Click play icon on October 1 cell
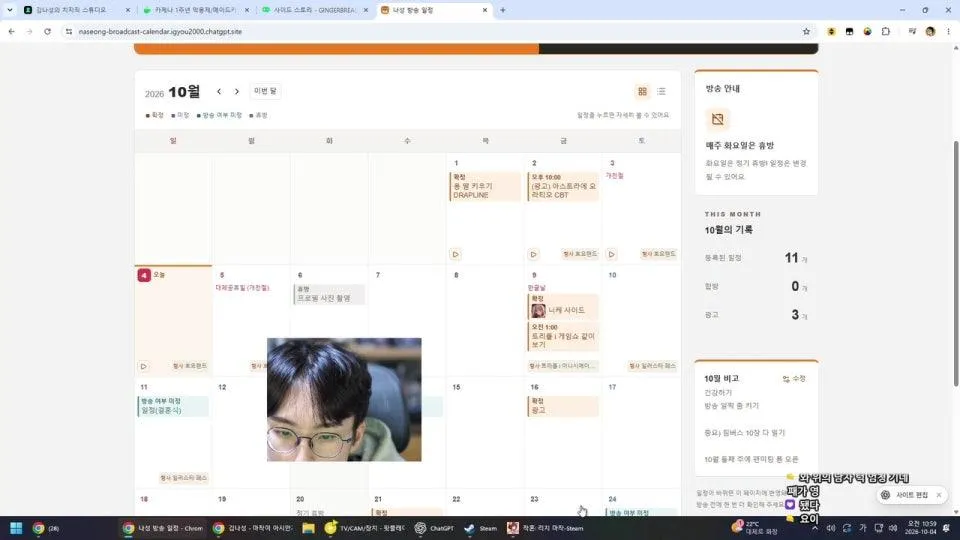 pos(455,254)
